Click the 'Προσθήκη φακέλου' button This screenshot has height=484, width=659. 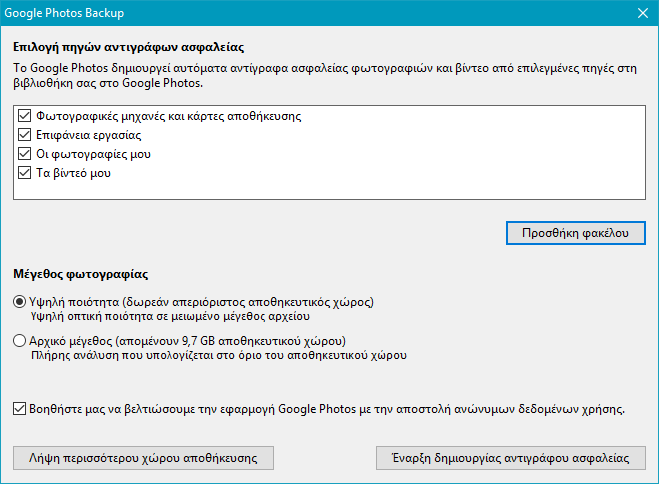pyautogui.click(x=575, y=232)
